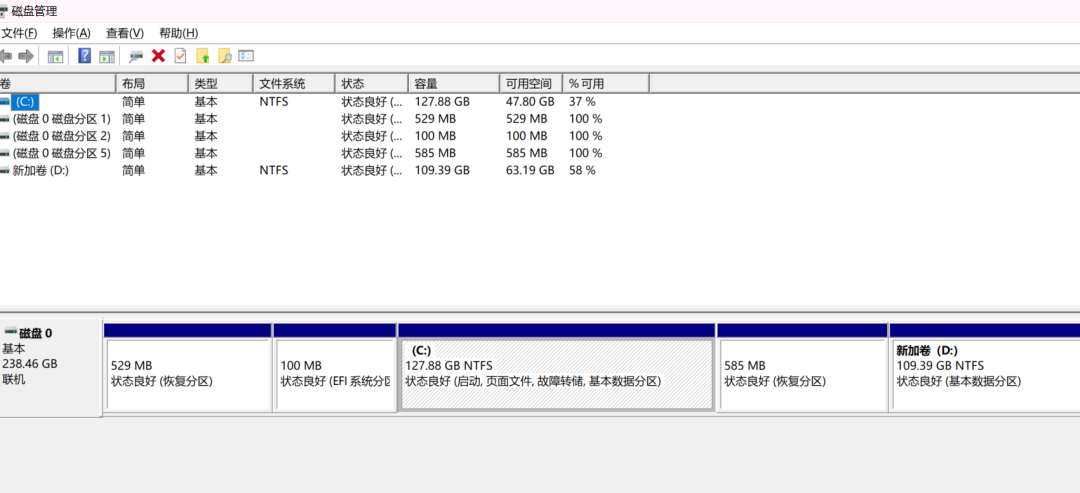Click the 47.80 GB free space cell

tap(530, 102)
